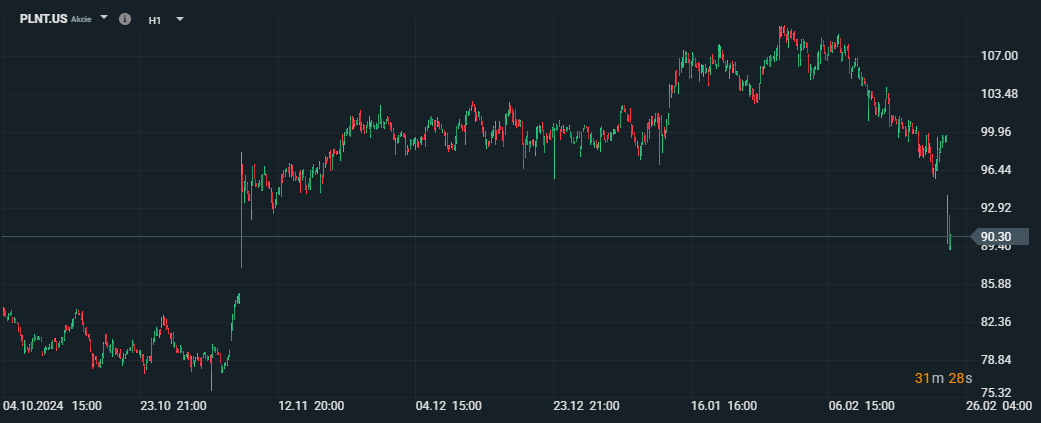This screenshot has height=423, width=1041.
Task: Click the 26.02 04:00 time axis label
Action: click(999, 406)
